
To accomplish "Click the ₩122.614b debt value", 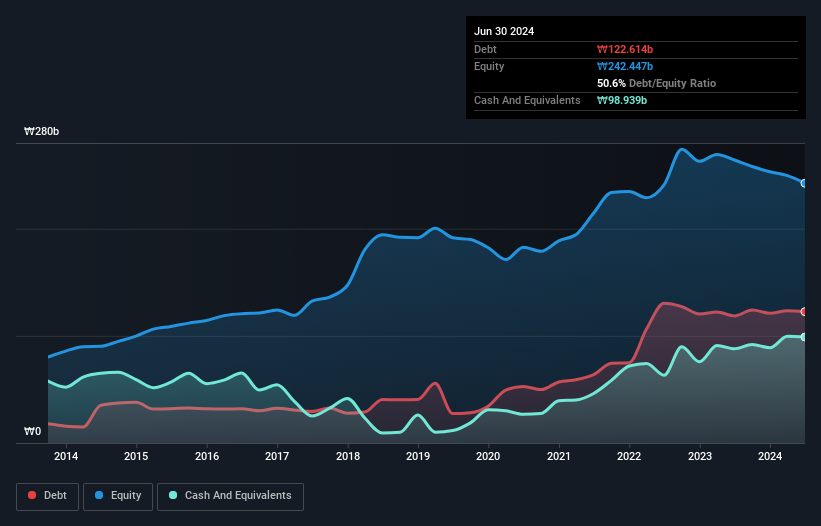I will pos(625,49).
